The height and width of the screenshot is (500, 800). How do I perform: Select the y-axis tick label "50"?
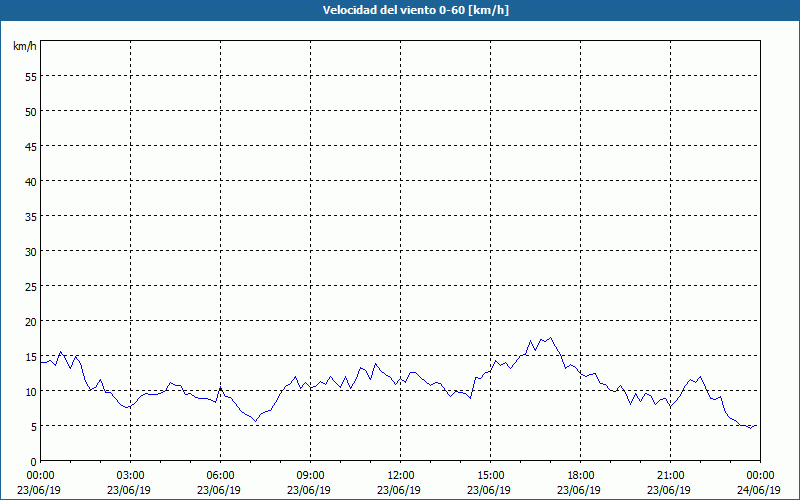(30, 112)
